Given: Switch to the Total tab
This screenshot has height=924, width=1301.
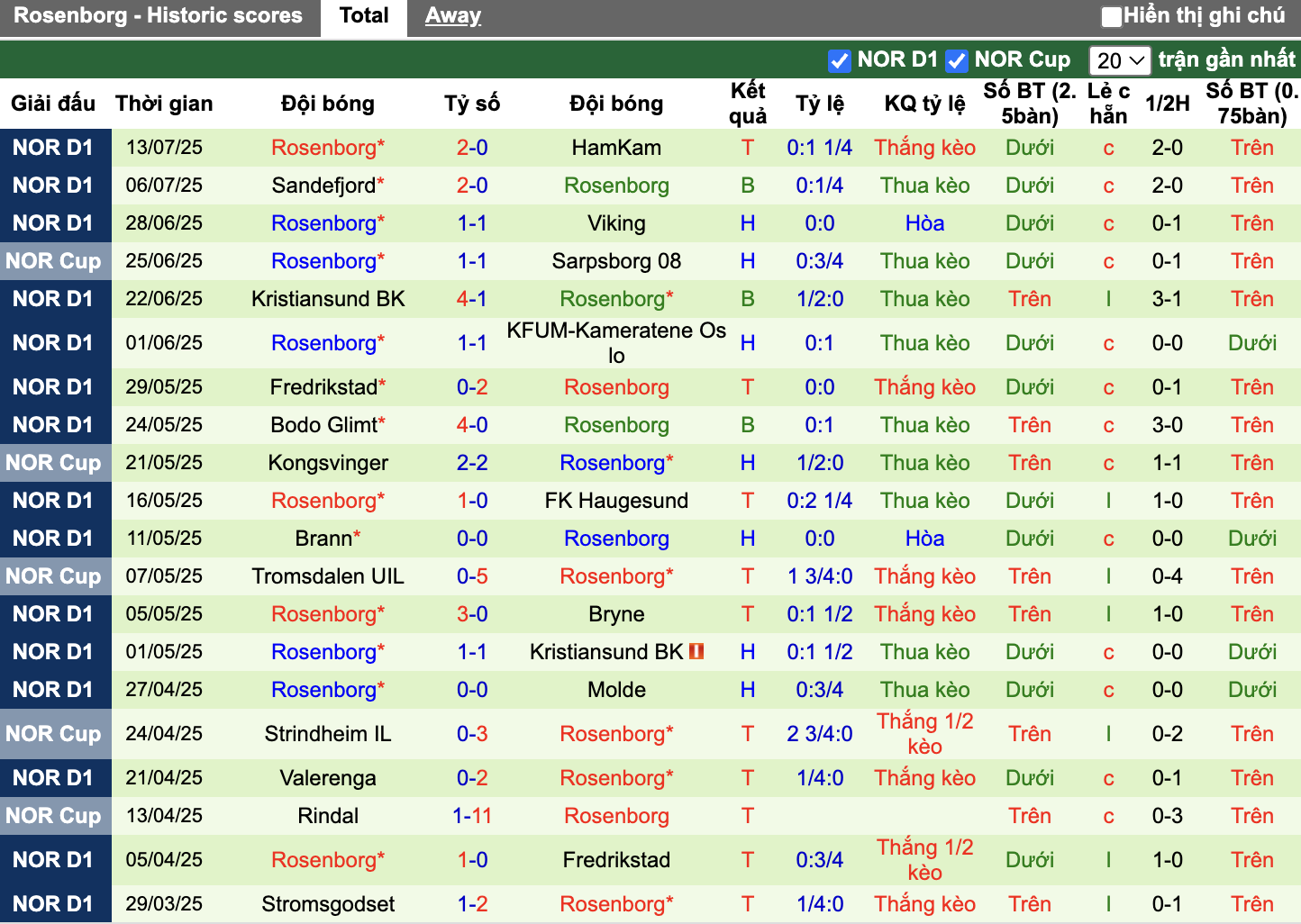Looking at the screenshot, I should point(364,16).
